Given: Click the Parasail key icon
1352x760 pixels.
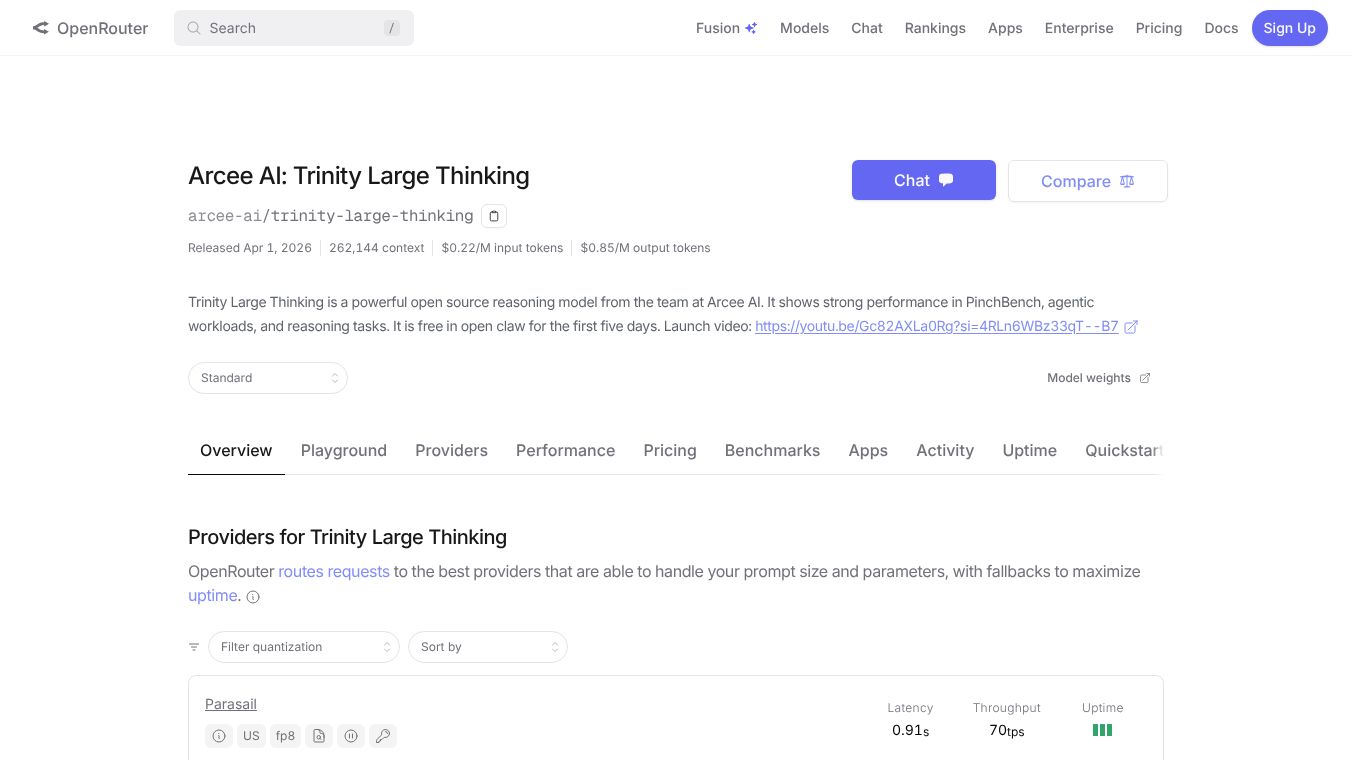Looking at the screenshot, I should (382, 736).
